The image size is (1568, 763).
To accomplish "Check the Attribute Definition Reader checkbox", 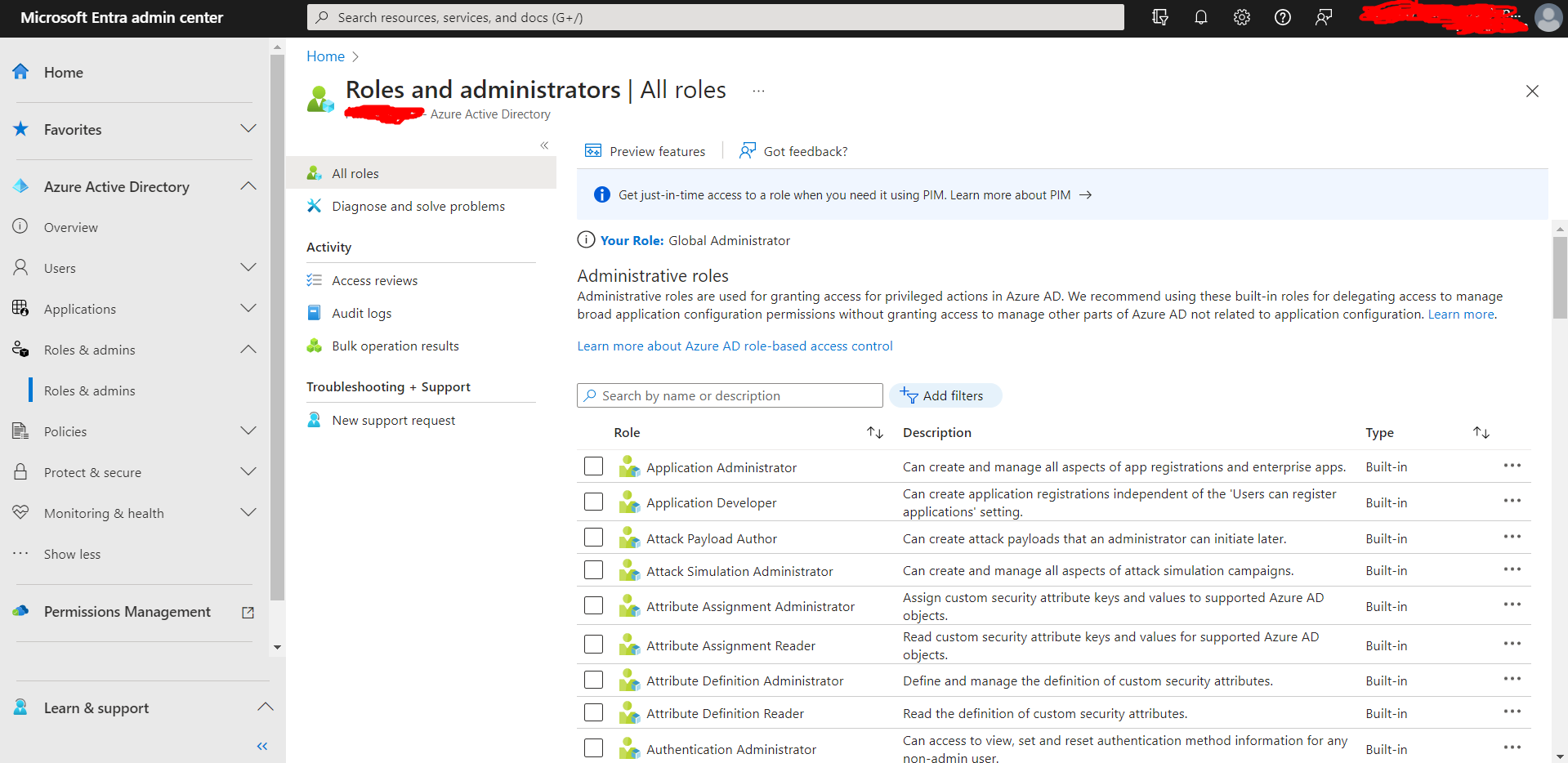I will click(x=594, y=712).
